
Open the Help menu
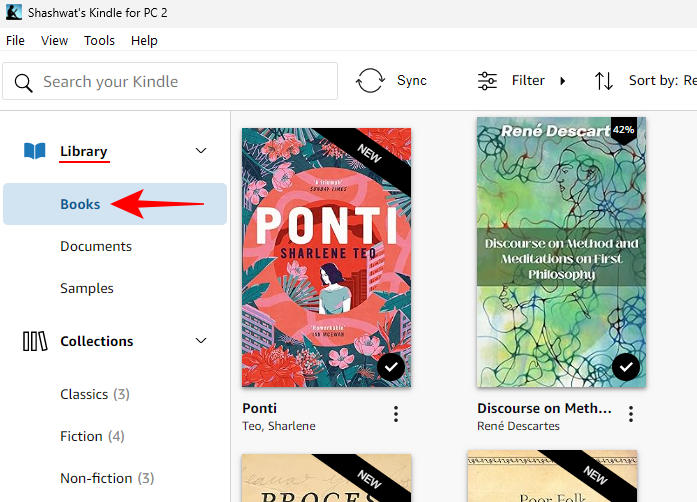[x=144, y=40]
